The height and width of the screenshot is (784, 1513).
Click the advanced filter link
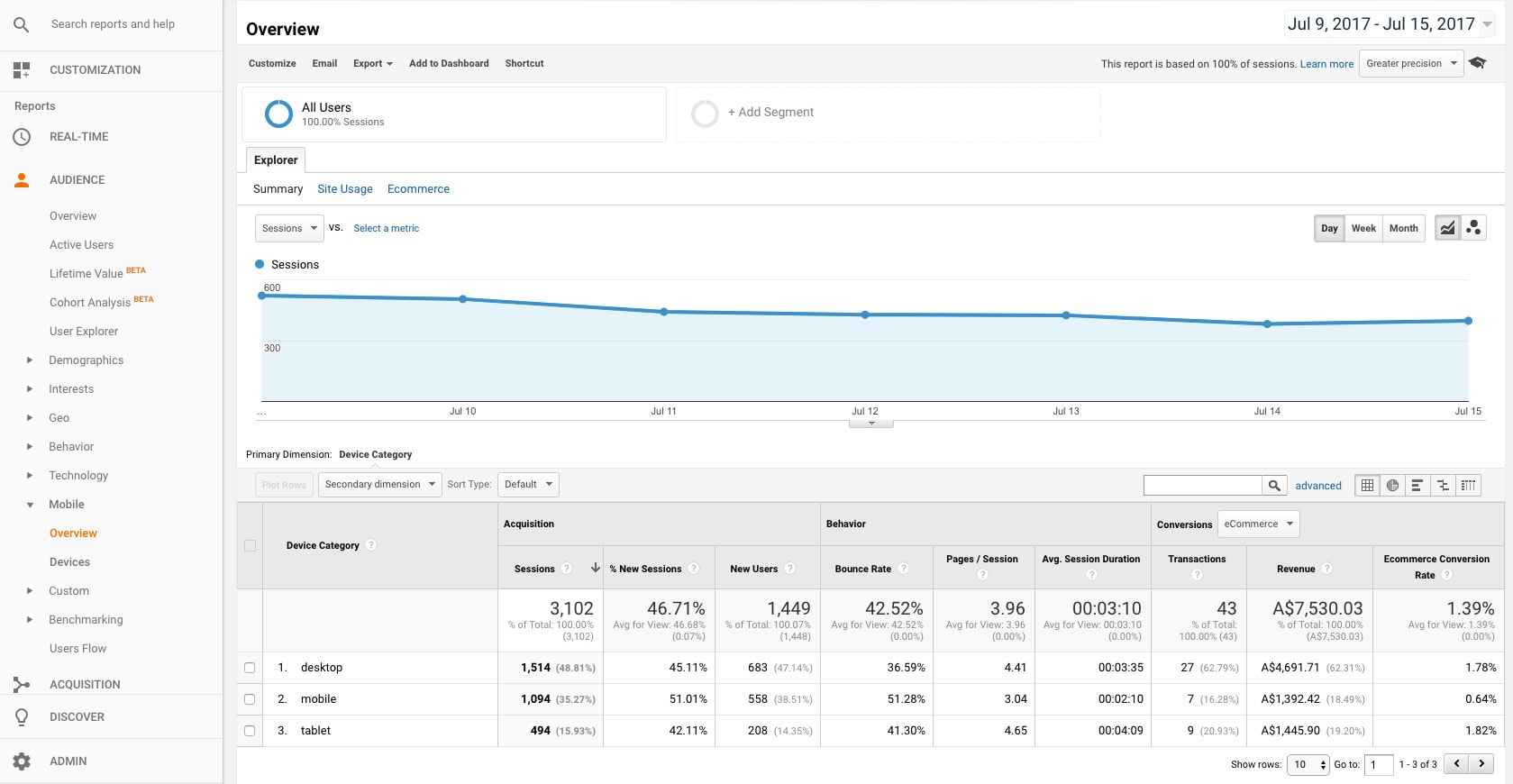pos(1317,486)
